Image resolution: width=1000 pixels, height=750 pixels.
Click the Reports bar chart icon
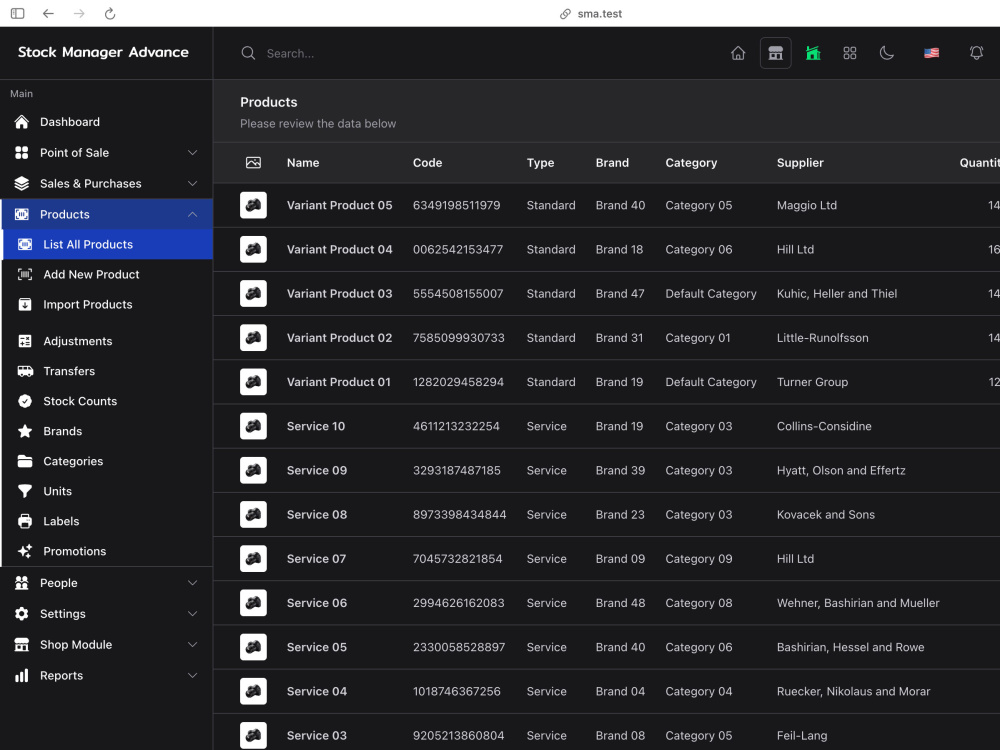22,675
